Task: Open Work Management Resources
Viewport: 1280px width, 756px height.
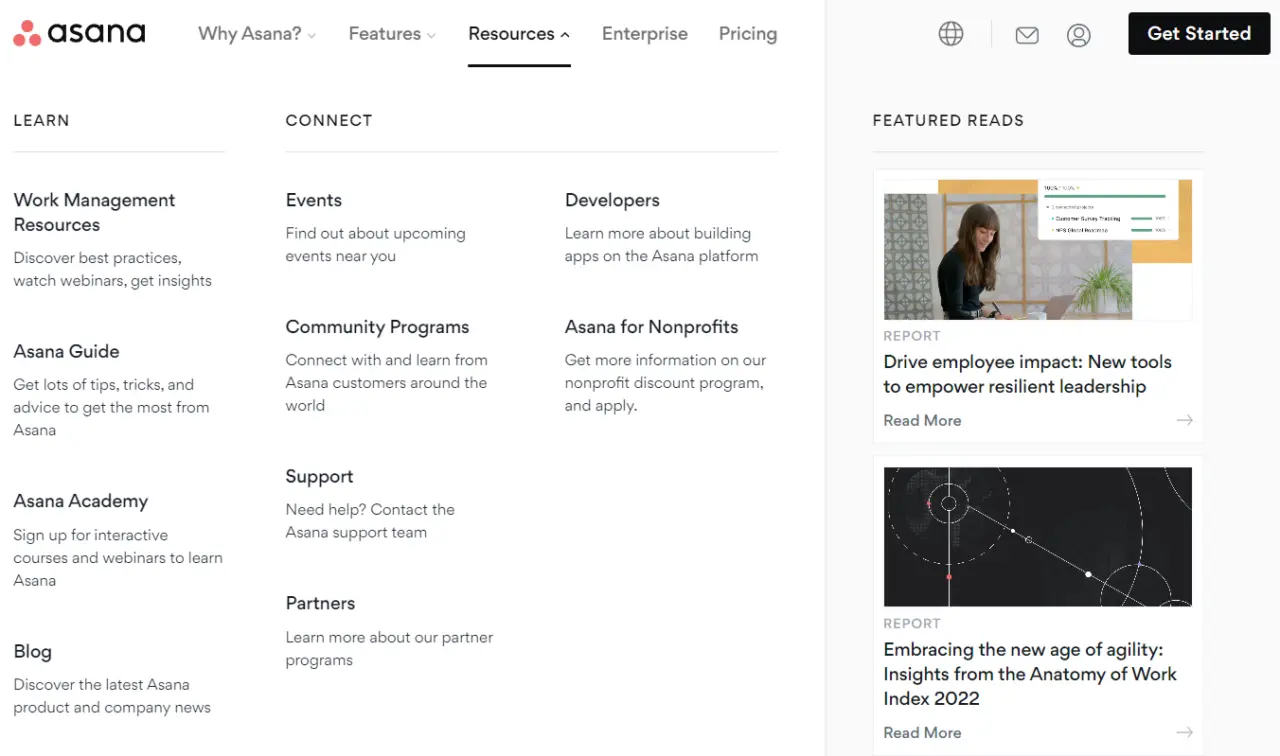Action: coord(94,212)
